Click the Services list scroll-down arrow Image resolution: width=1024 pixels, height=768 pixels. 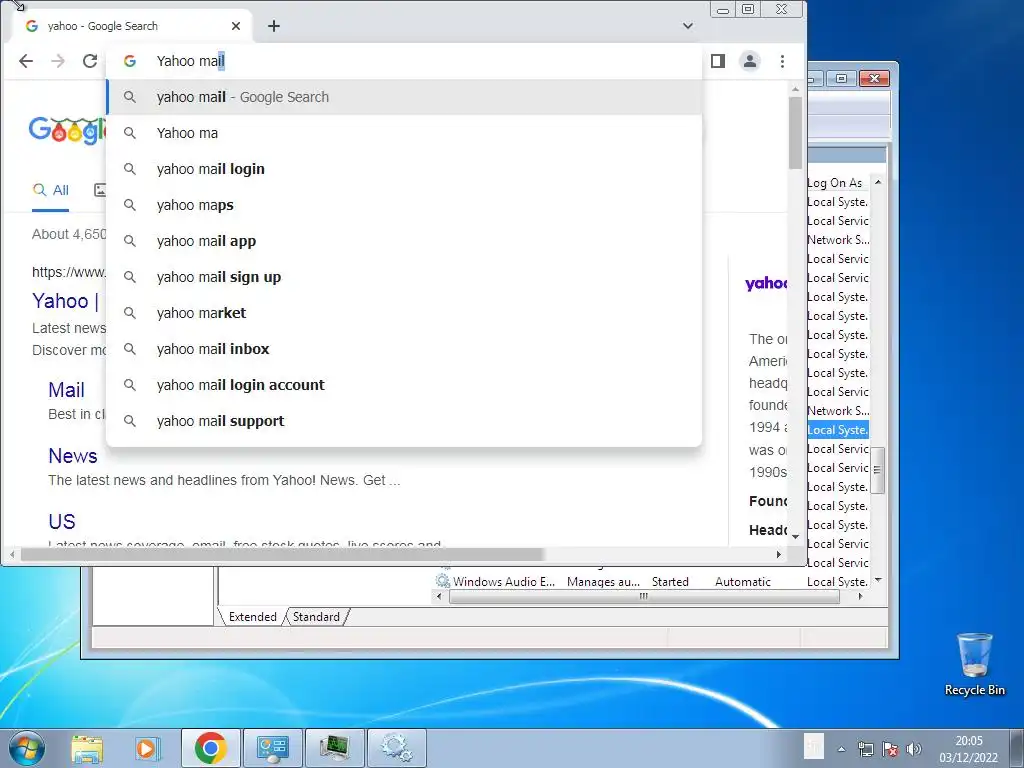click(x=878, y=580)
